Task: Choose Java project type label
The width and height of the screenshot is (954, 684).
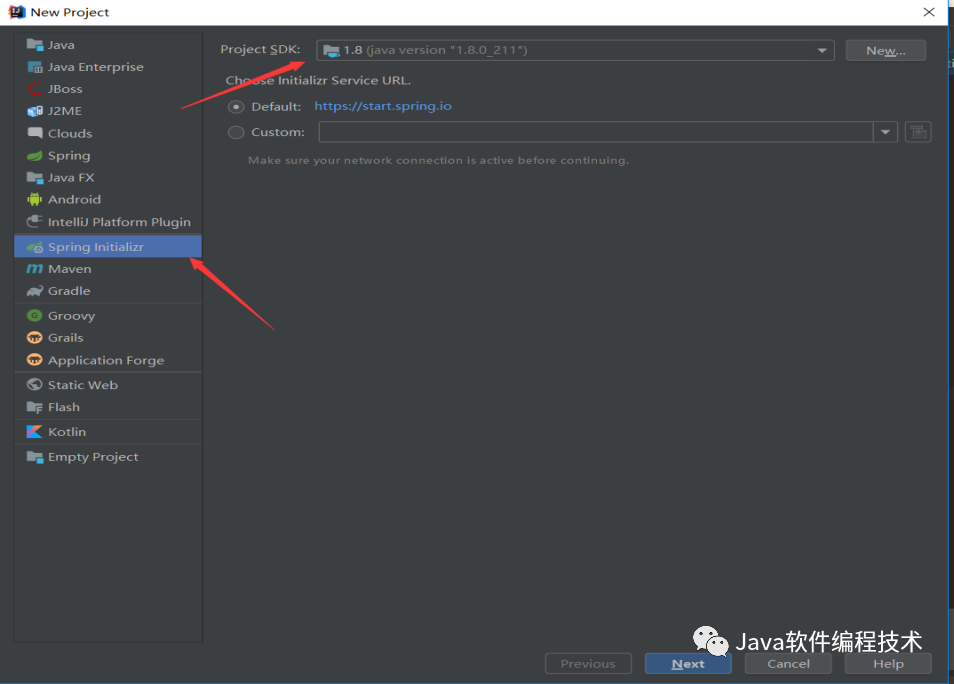Action: click(x=61, y=45)
